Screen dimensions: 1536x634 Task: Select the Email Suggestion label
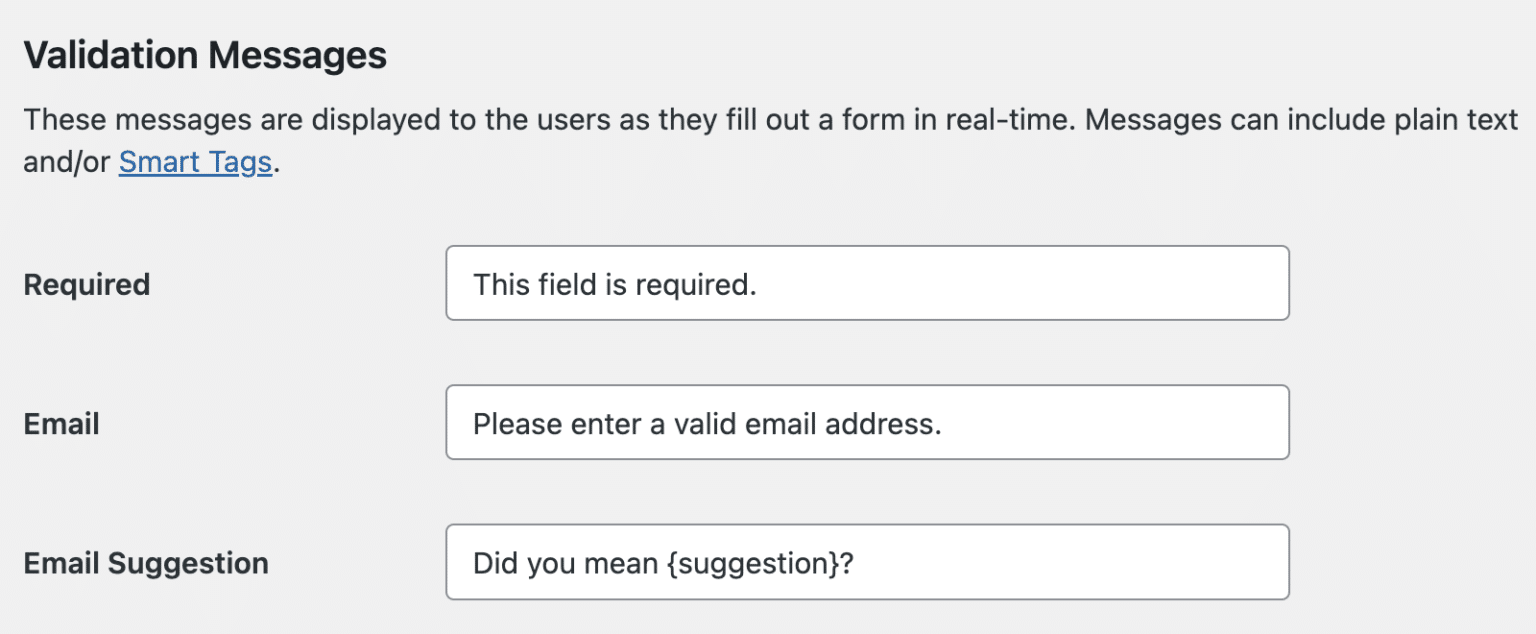(x=145, y=561)
